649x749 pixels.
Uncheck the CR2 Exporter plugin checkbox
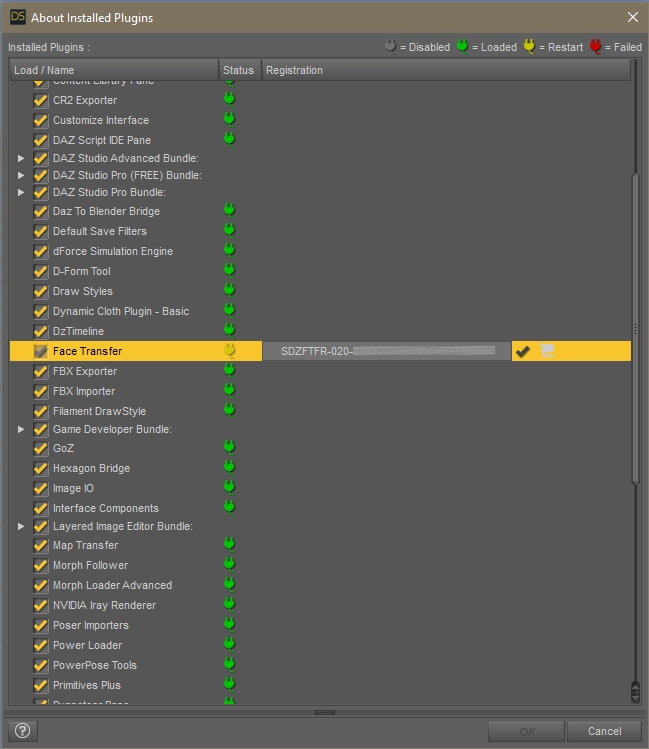[41, 100]
